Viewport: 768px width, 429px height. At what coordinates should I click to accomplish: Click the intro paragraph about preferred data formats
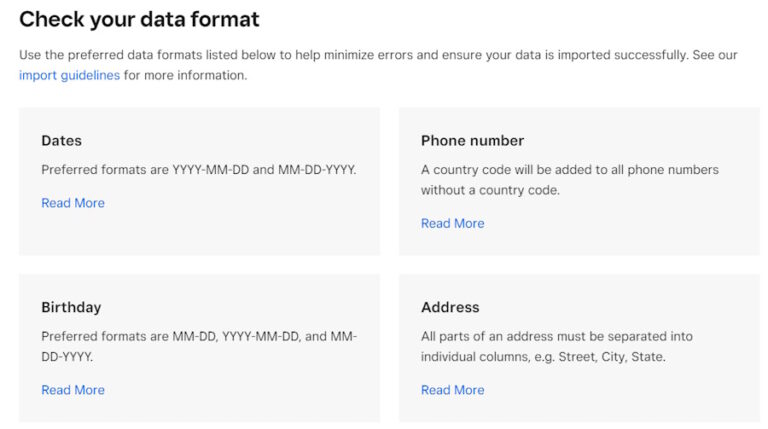[378, 55]
